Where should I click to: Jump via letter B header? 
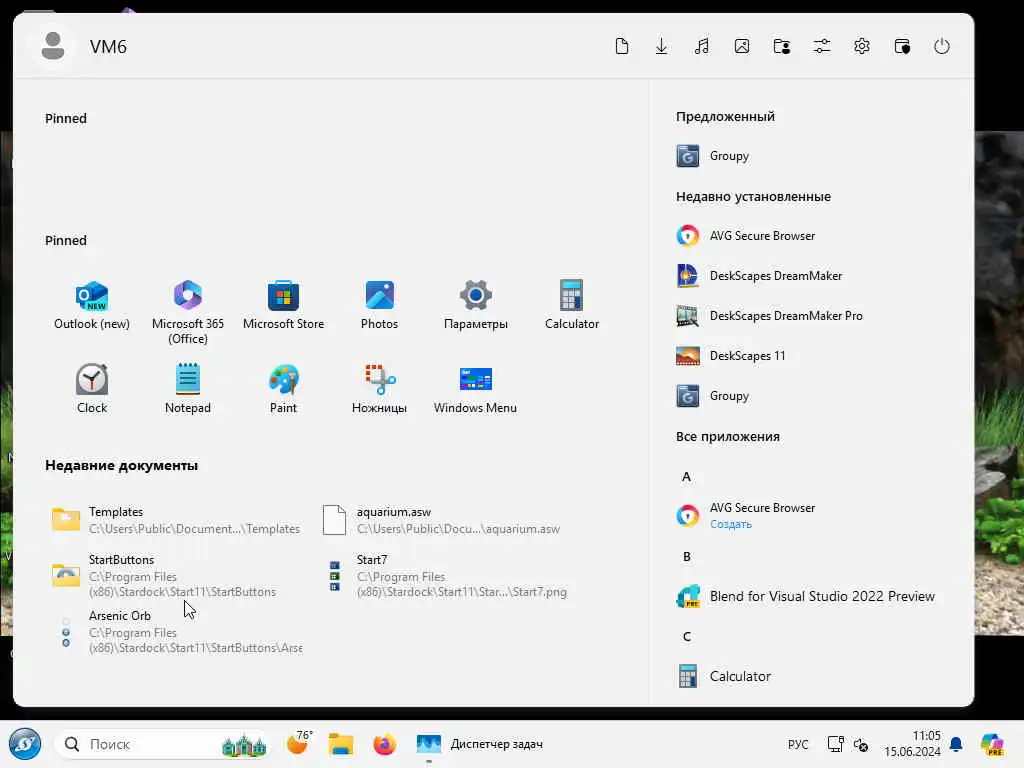point(686,557)
